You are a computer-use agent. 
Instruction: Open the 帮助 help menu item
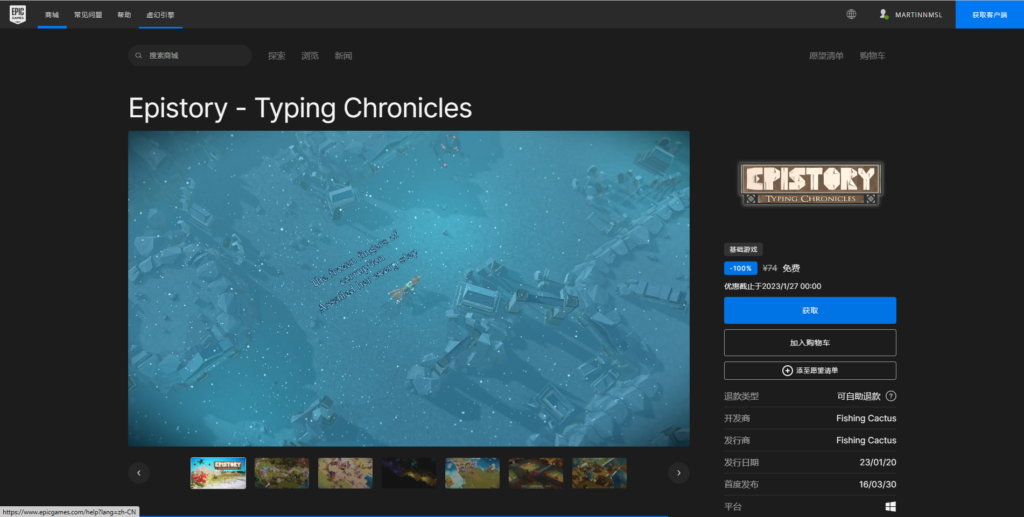[x=124, y=14]
